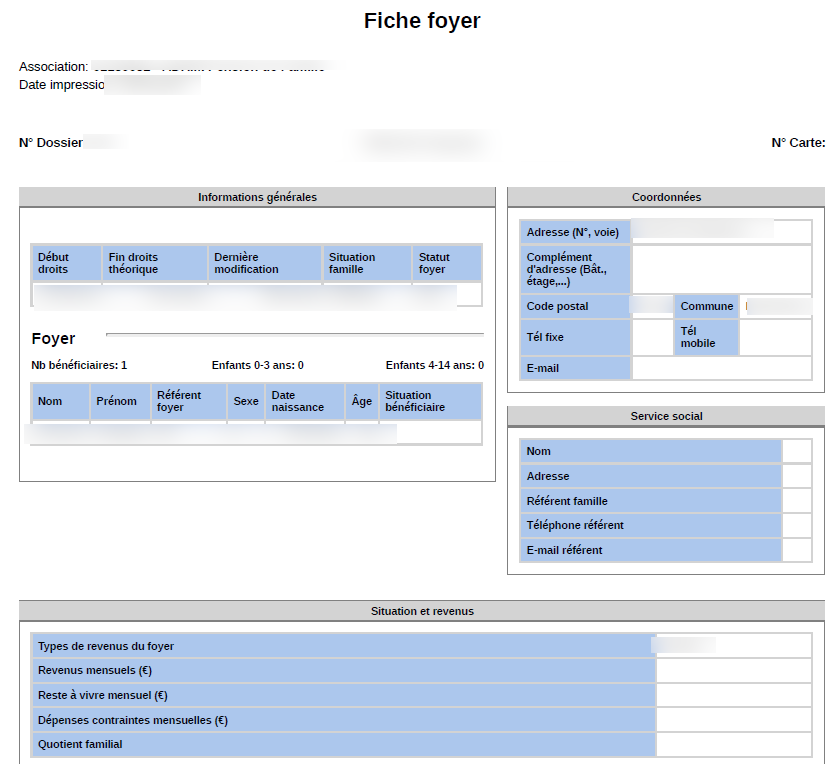The height and width of the screenshot is (764, 826).
Task: Select the Statut foyer column header
Action: pyautogui.click(x=446, y=263)
